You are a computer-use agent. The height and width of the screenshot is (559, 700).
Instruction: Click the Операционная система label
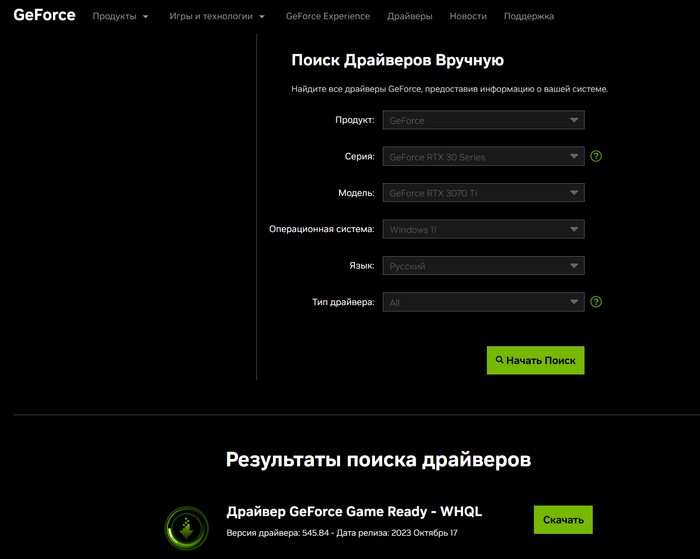point(321,229)
